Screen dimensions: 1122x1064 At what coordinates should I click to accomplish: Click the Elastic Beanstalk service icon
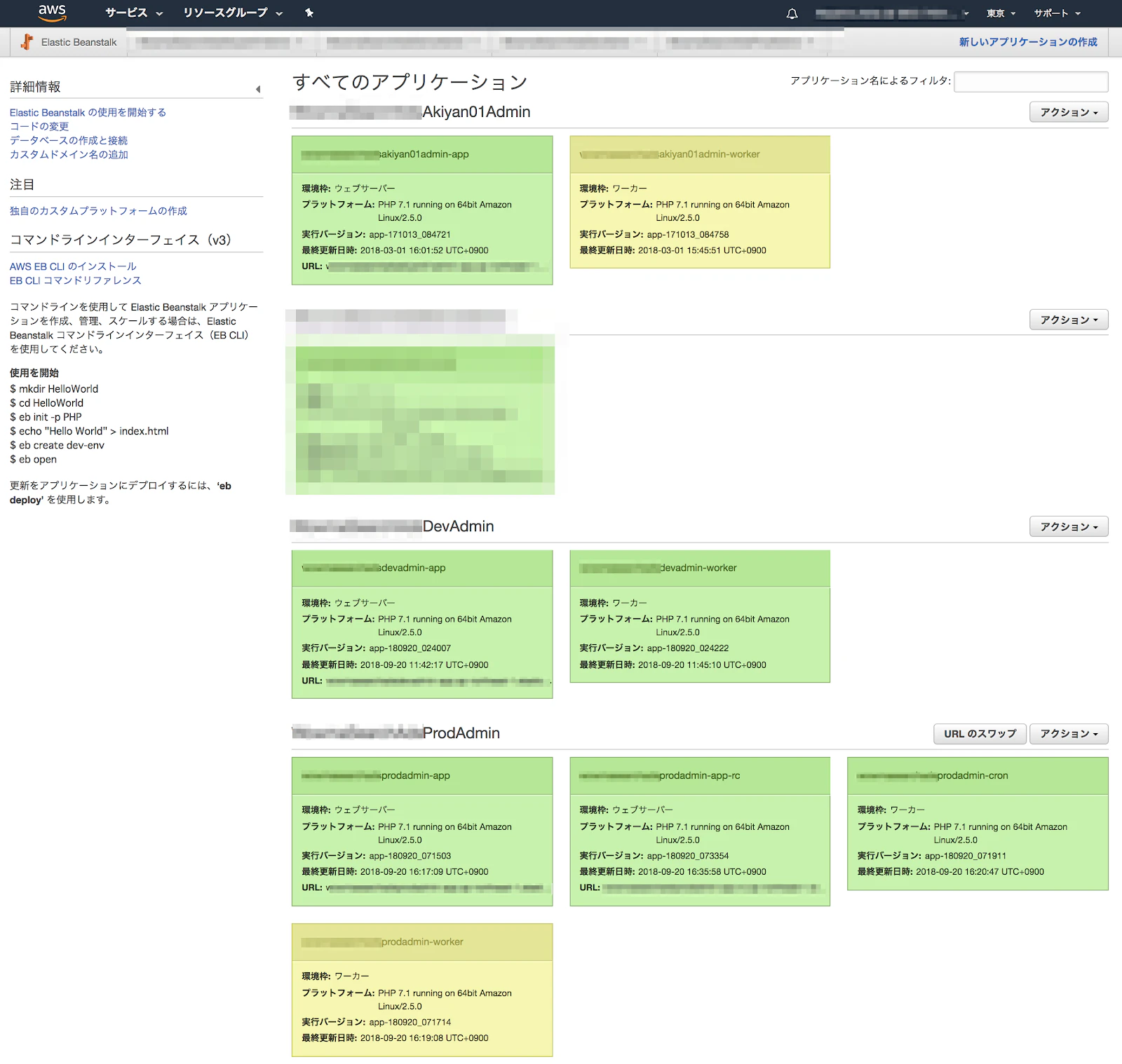[x=27, y=42]
